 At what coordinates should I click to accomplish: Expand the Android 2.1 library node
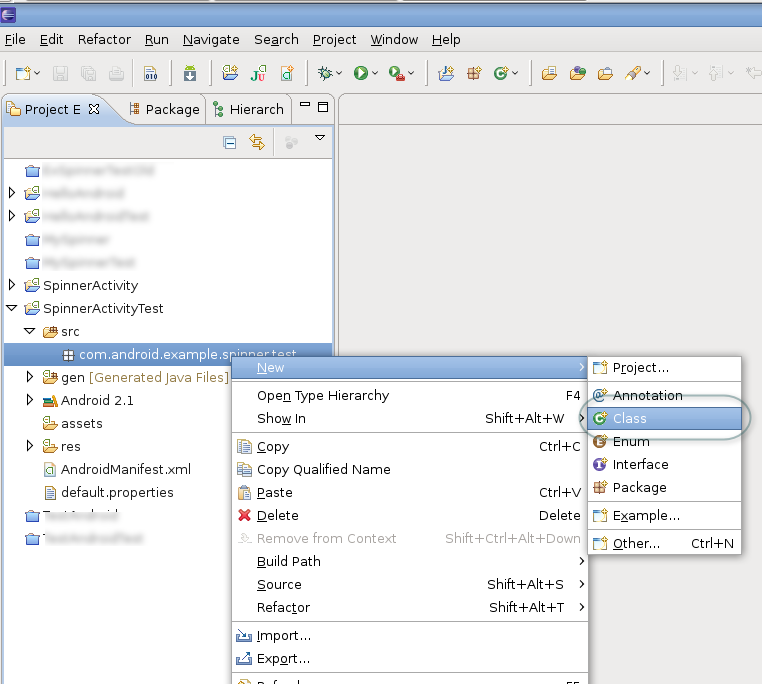[30, 400]
